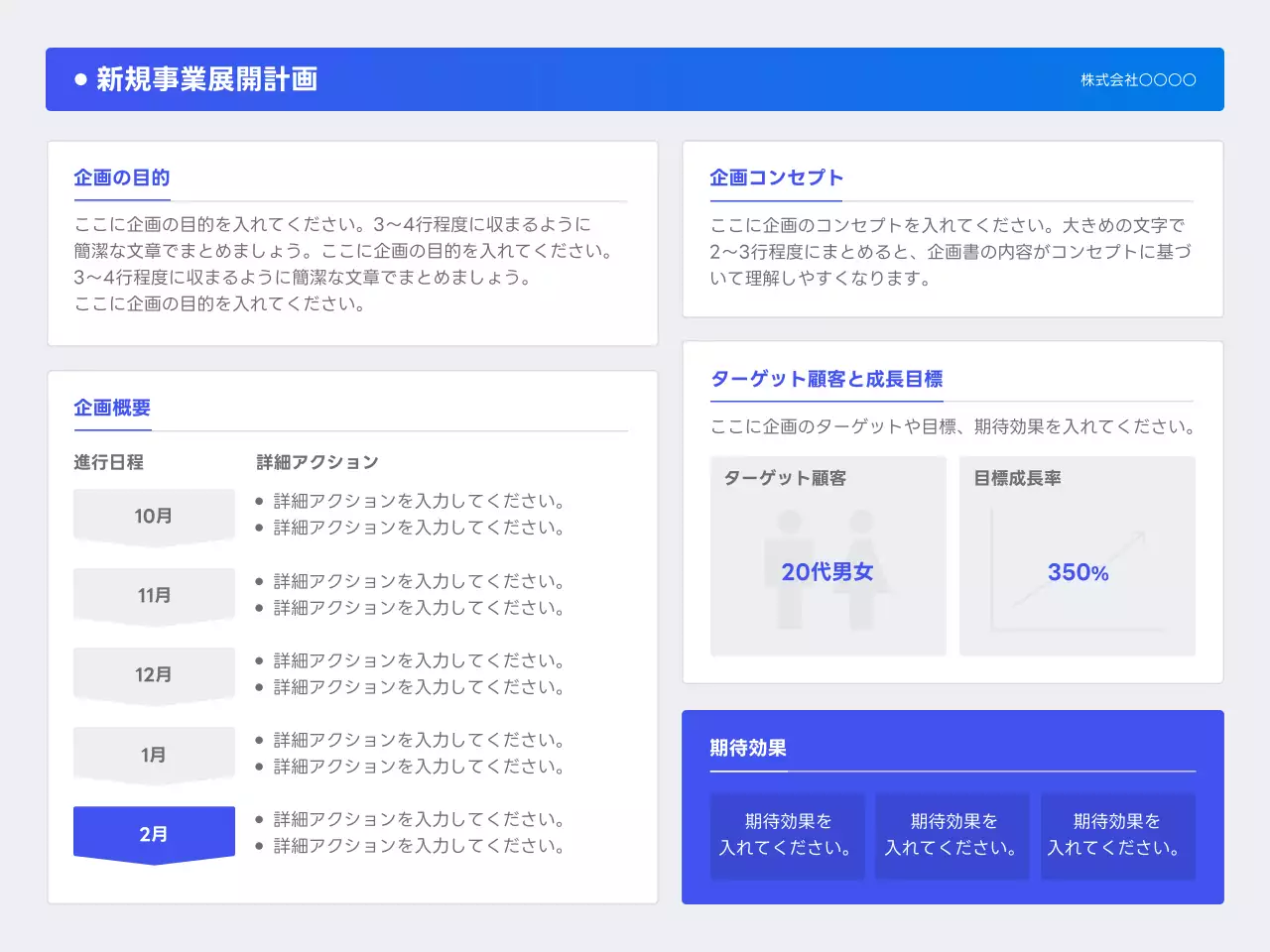Click the first 期待効果 box

point(787,836)
